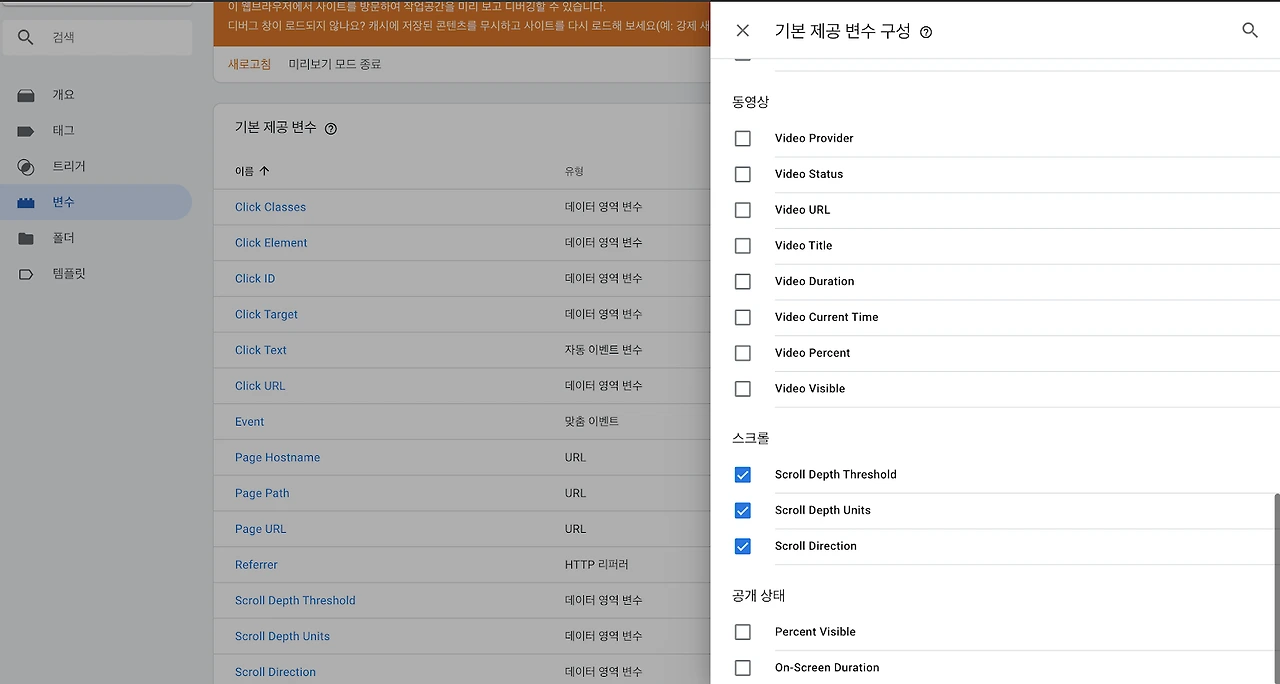
Task: Close the 기본 제공 변수 구성 panel
Action: click(x=743, y=31)
